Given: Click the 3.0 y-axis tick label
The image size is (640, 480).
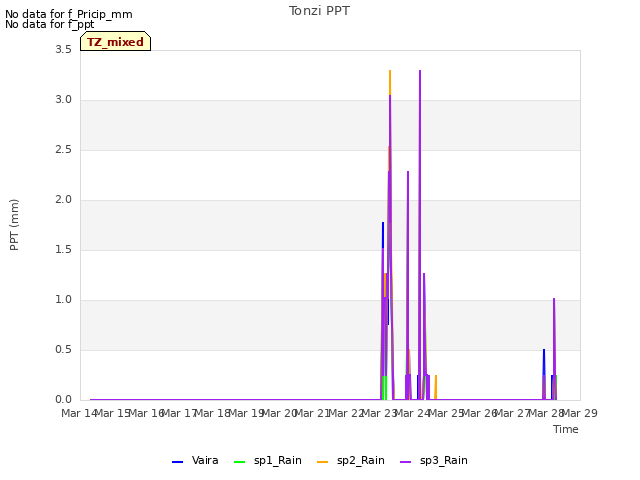Looking at the screenshot, I should [x=63, y=100].
